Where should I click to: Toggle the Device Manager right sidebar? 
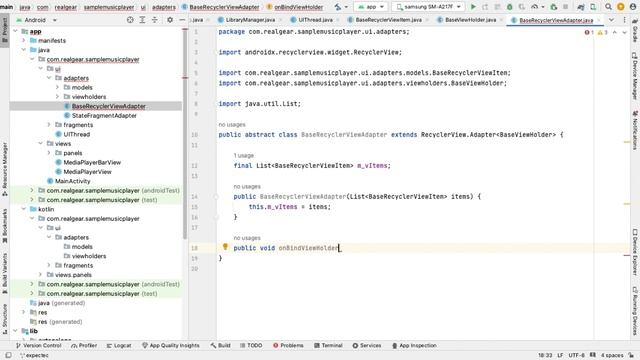(x=635, y=76)
